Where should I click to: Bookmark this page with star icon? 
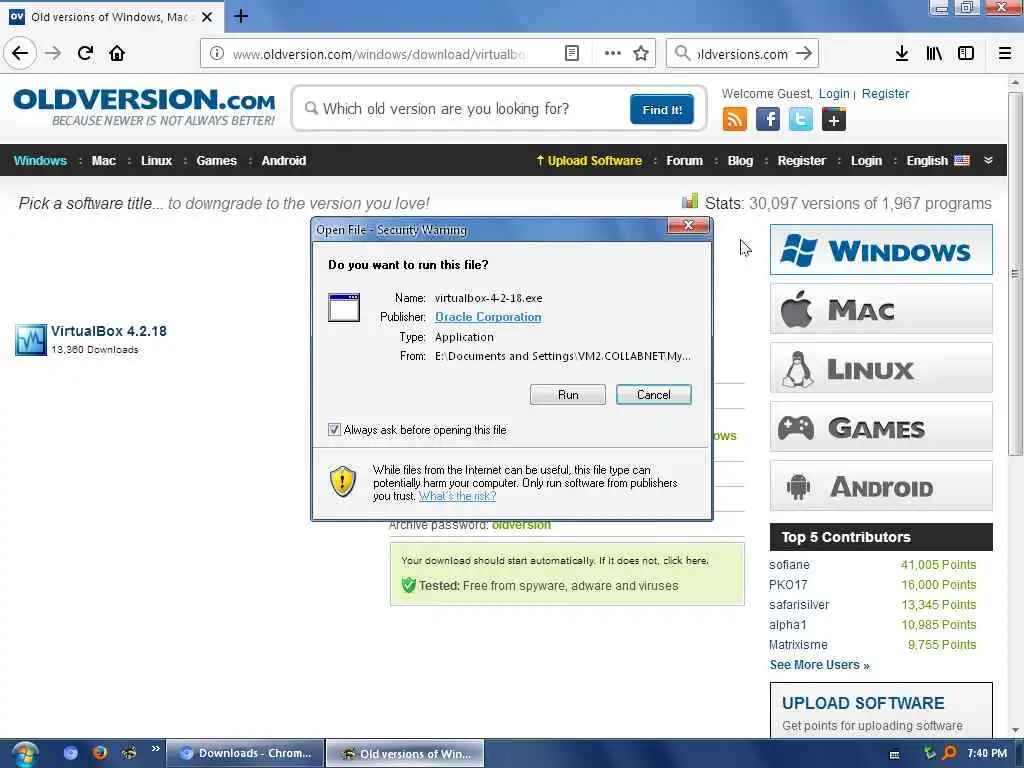pyautogui.click(x=641, y=54)
